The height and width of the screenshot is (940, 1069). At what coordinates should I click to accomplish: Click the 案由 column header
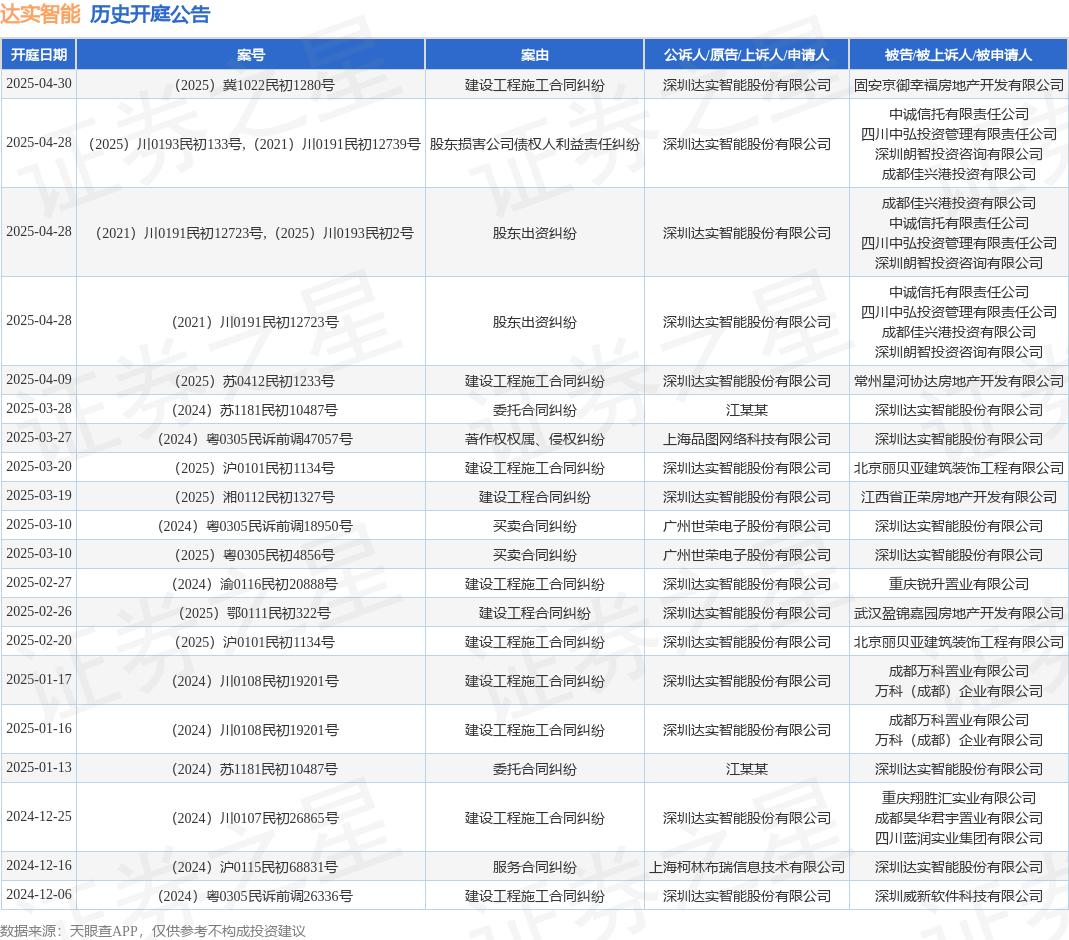[x=534, y=55]
